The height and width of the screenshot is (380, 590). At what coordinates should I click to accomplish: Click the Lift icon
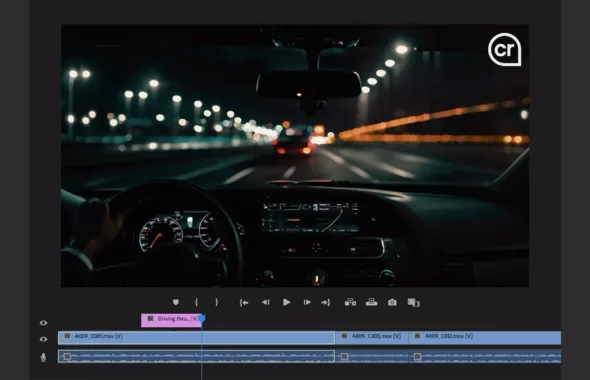350,302
